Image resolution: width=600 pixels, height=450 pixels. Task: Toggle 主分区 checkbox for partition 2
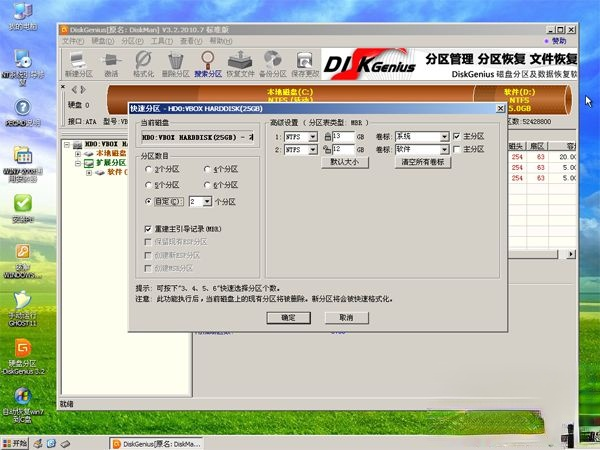[x=457, y=149]
